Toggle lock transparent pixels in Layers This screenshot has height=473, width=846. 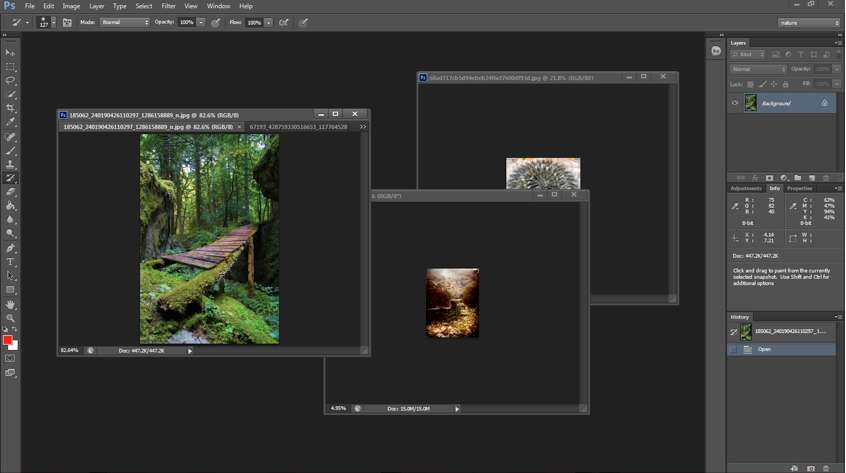click(751, 84)
